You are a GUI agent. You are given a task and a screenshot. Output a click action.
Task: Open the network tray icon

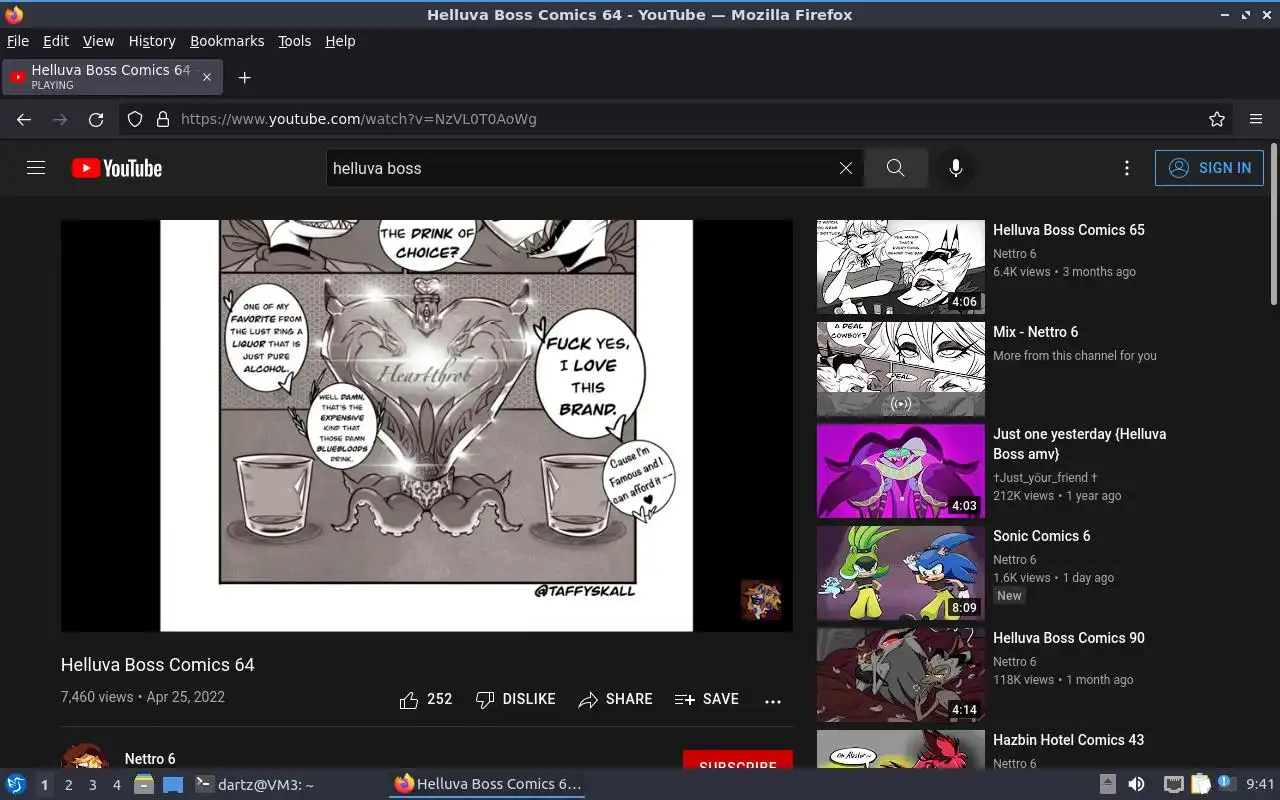1174,784
